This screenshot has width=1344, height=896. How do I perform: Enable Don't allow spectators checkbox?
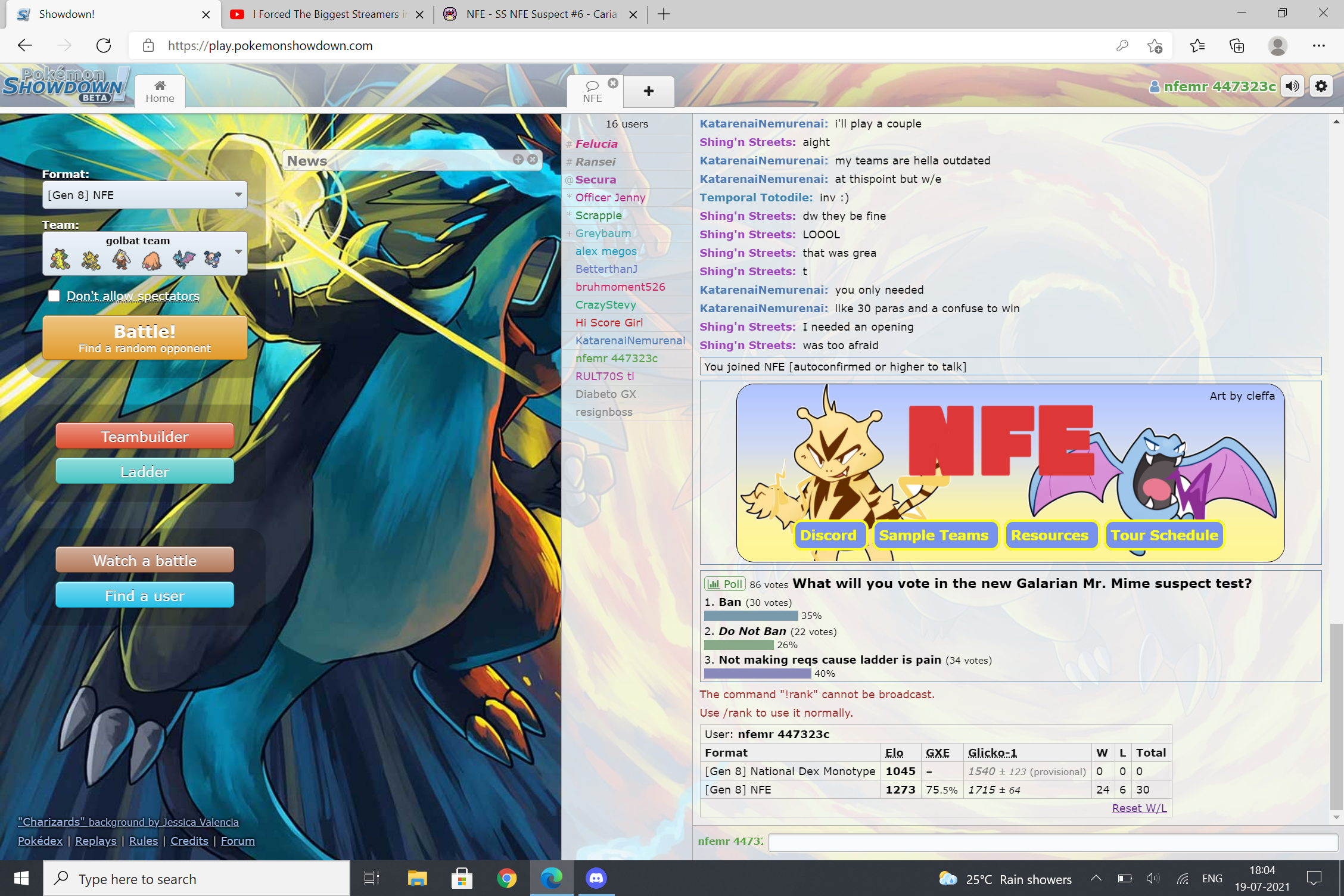54,296
